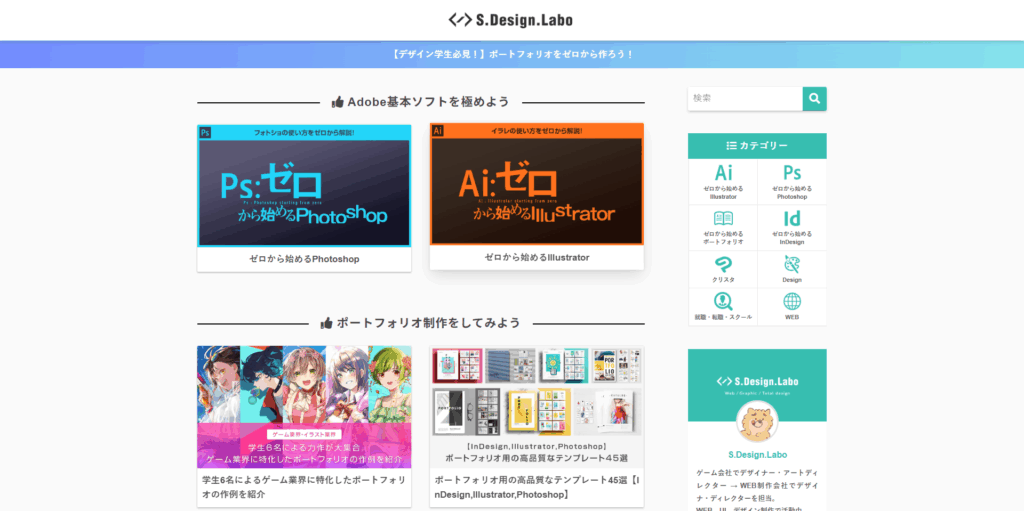Click the sidebar profile S.Design.Labo logo
Viewport: 1024px width, 511px height.
pos(758,381)
